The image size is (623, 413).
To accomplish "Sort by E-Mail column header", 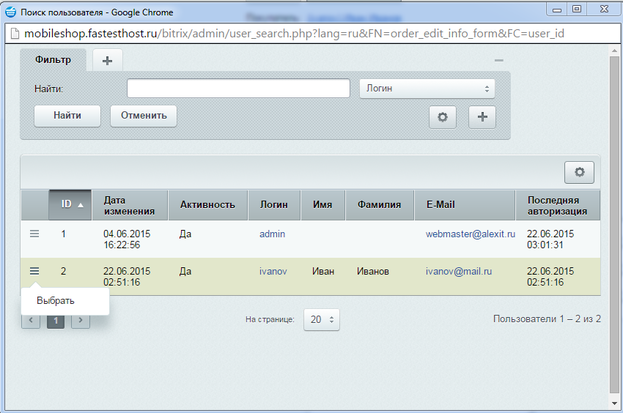I will click(x=464, y=205).
